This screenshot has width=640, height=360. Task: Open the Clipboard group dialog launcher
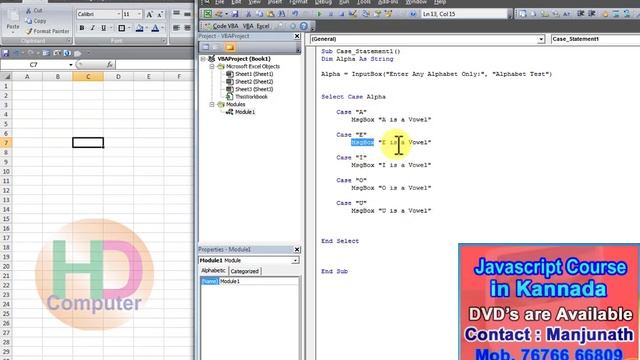[x=68, y=41]
